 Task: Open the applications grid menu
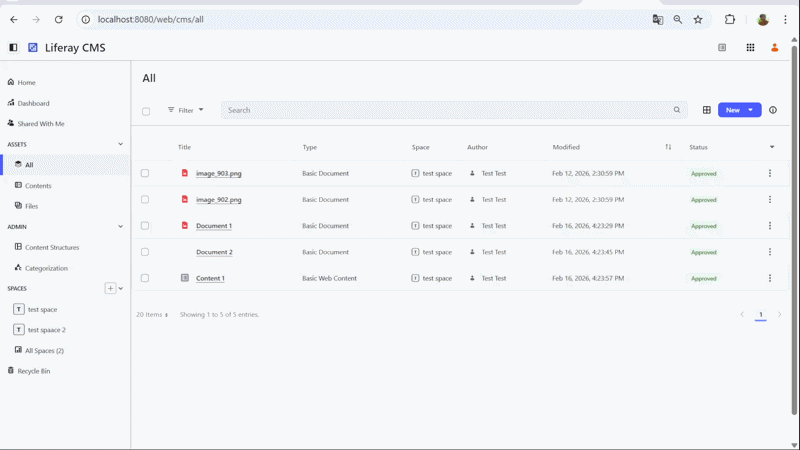point(750,47)
